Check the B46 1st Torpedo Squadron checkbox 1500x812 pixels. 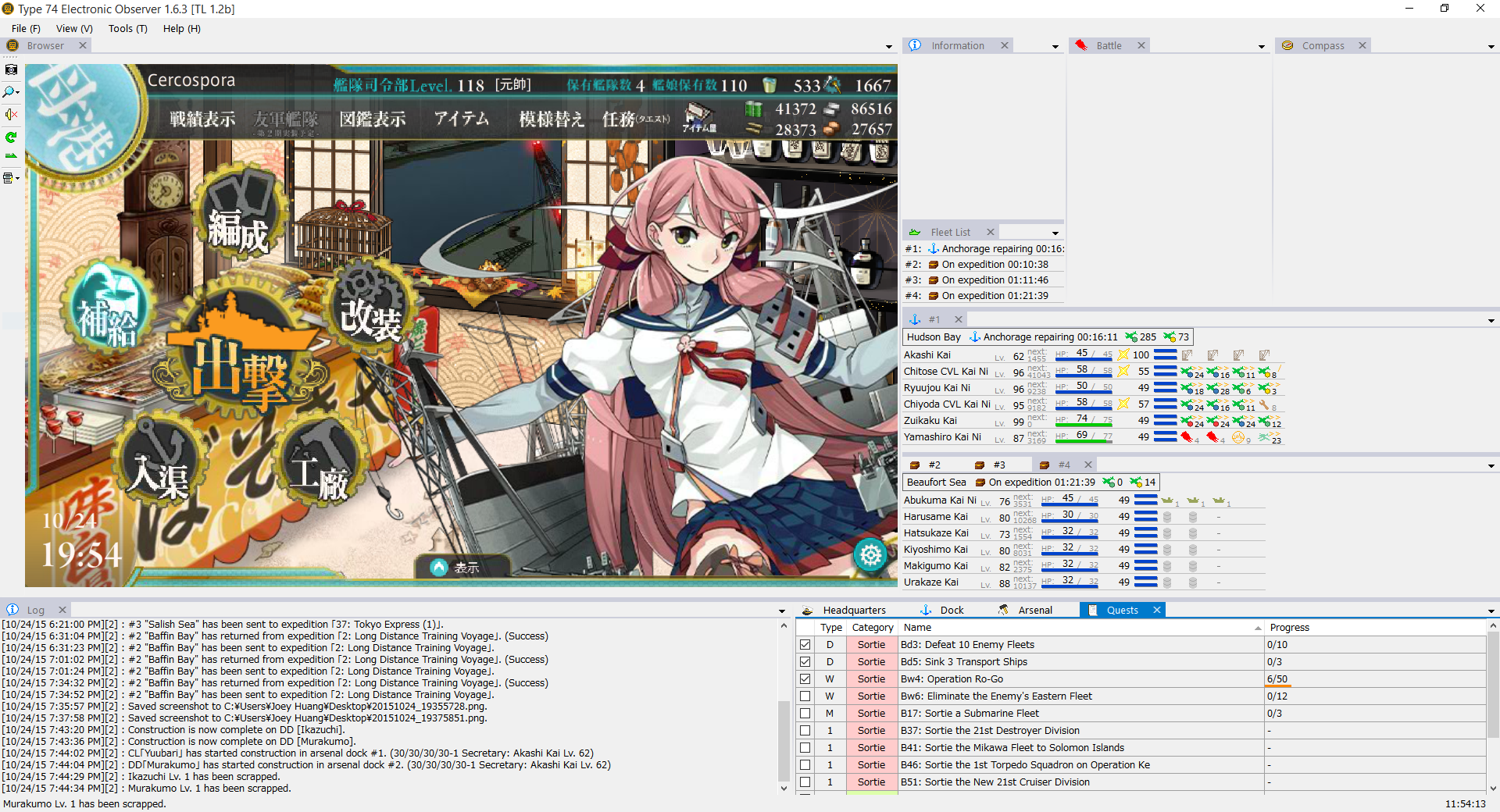[805, 765]
